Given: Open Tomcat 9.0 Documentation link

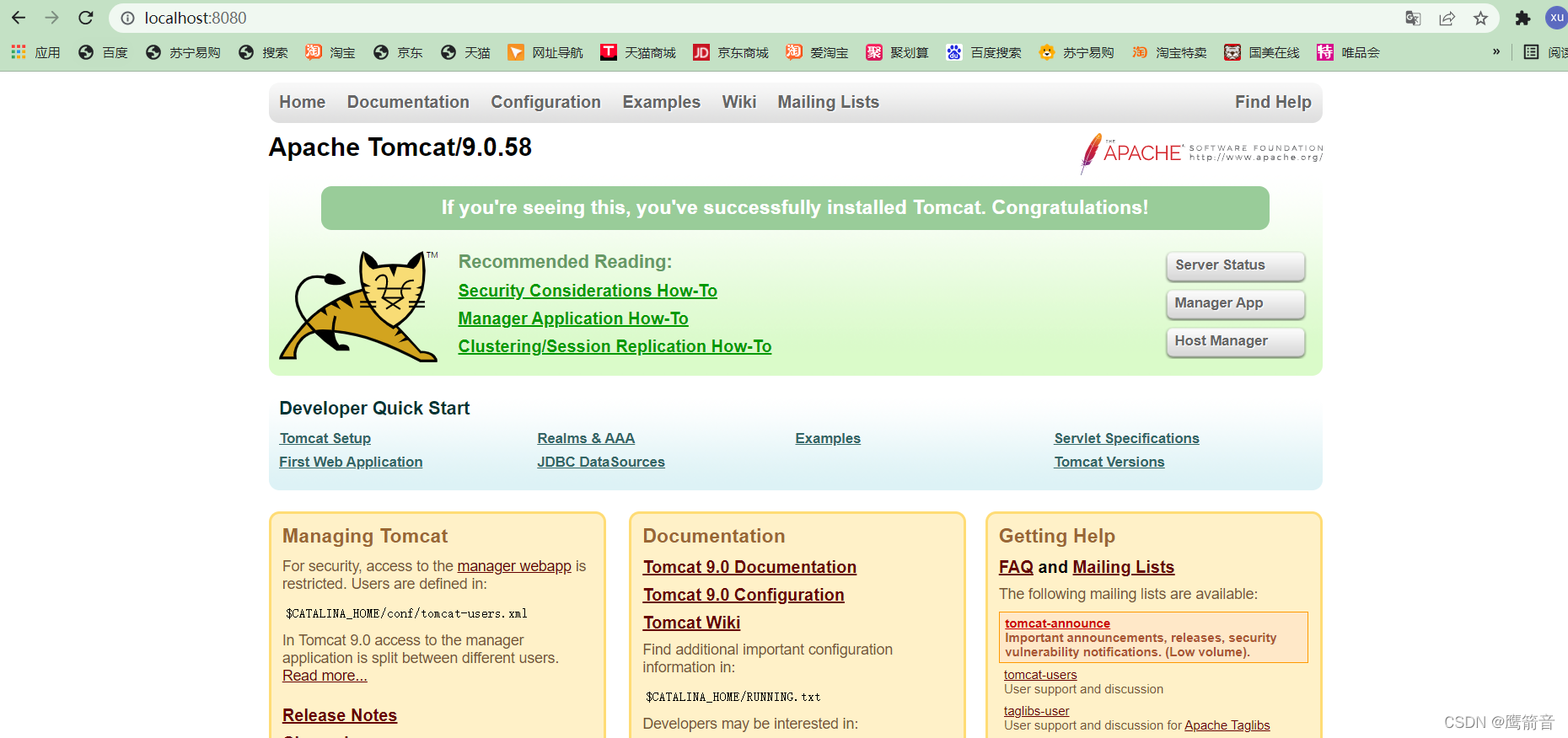Looking at the screenshot, I should pyautogui.click(x=749, y=567).
